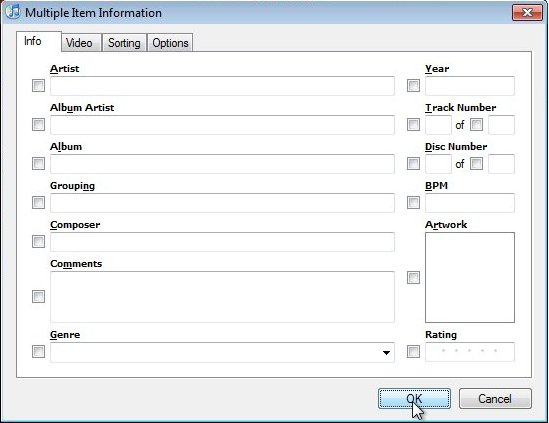Toggle the Genre checkbox

tap(39, 352)
